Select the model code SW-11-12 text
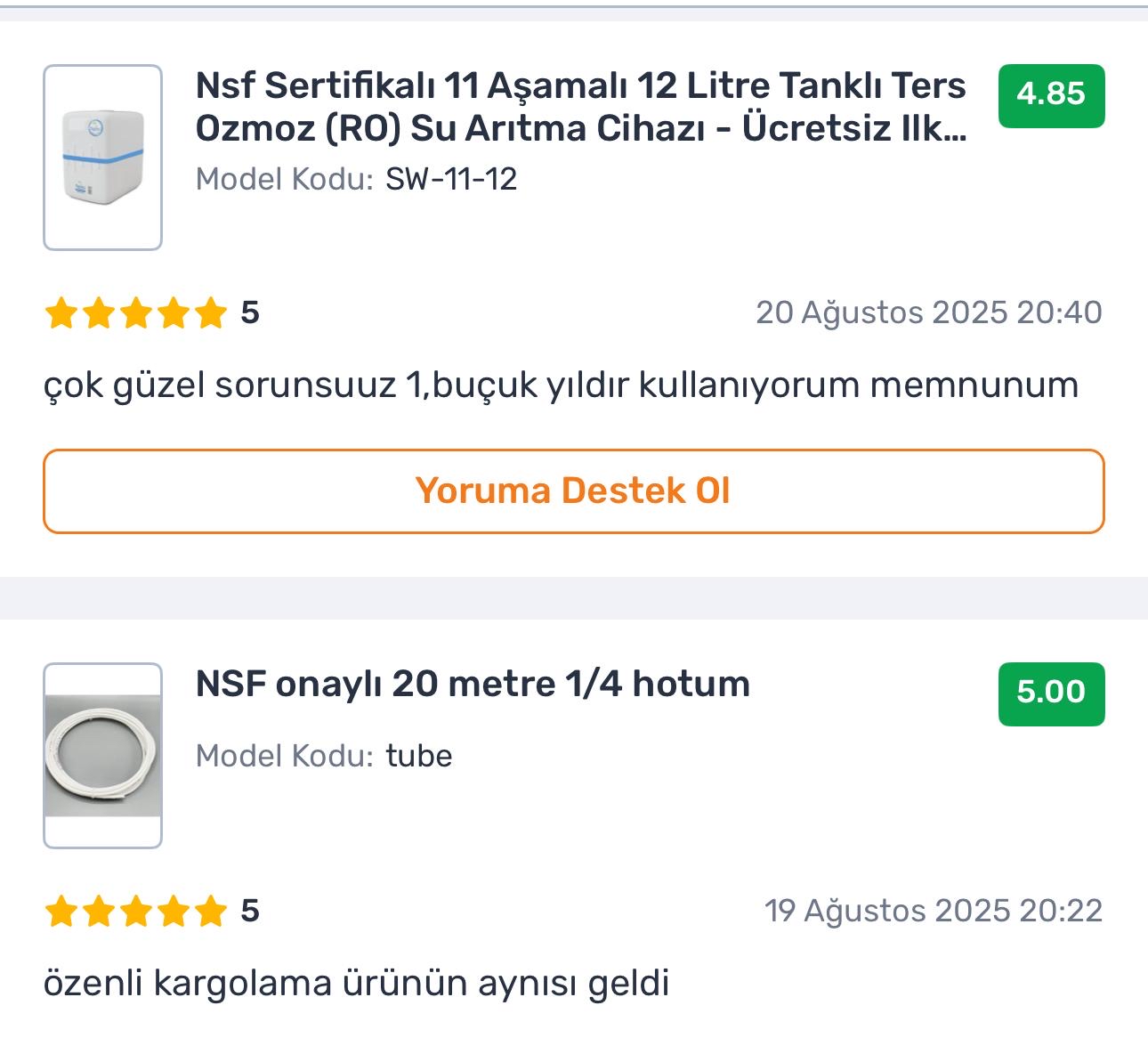Viewport: 1148px width, 1046px height. pyautogui.click(x=451, y=179)
